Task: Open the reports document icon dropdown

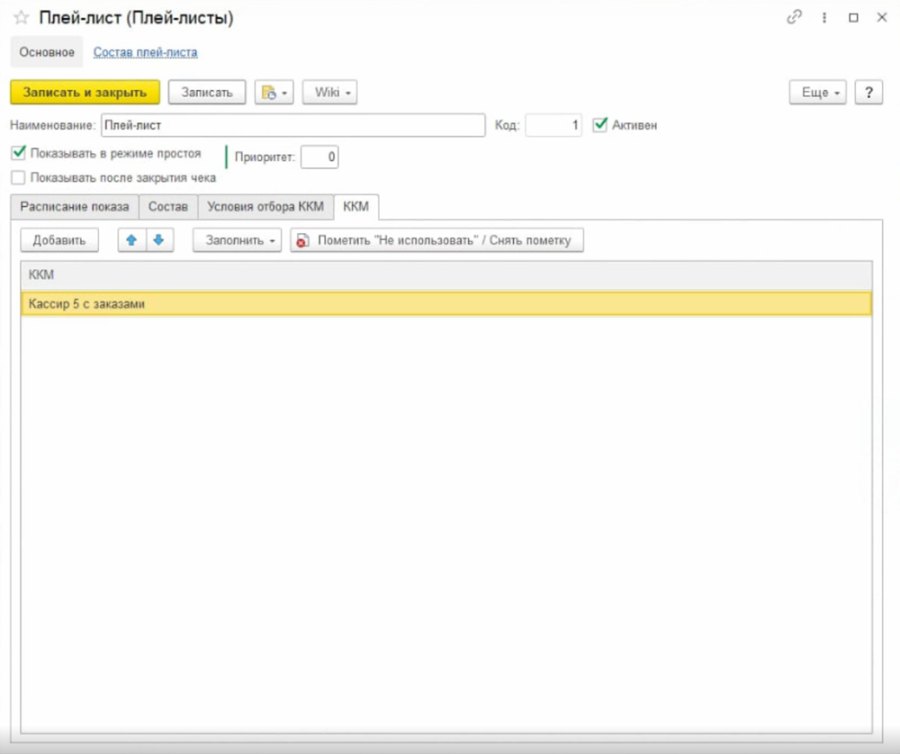Action: pyautogui.click(x=274, y=92)
